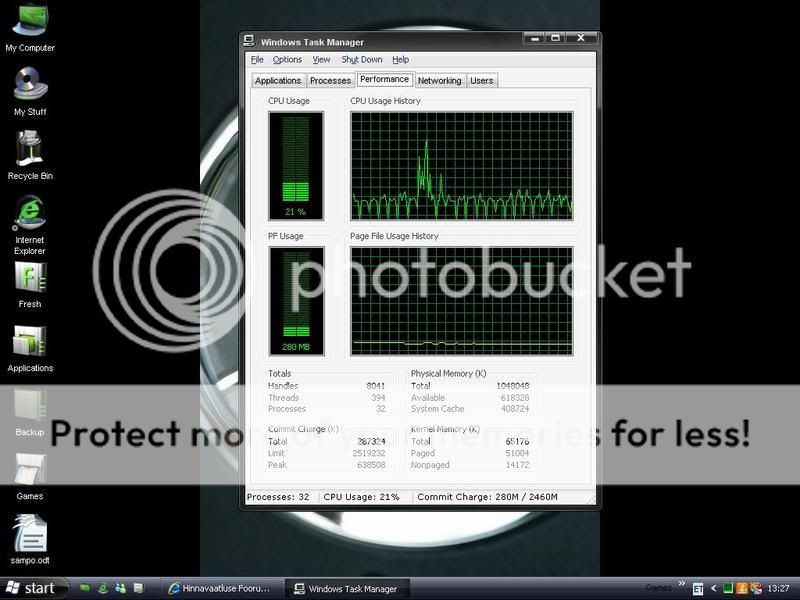
Task: Expand the Games toolbar chevron
Action: (x=682, y=583)
